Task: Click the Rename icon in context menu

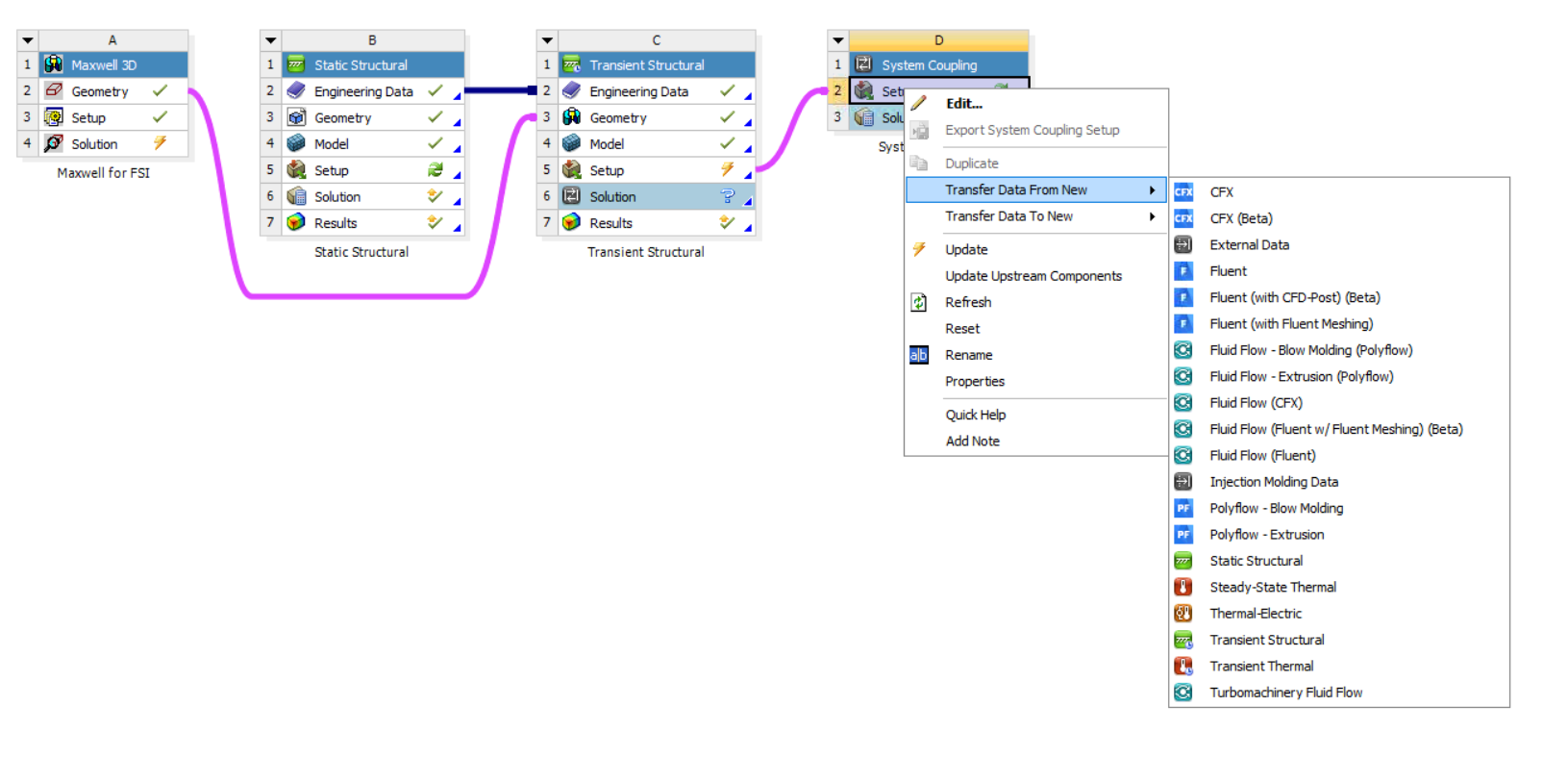Action: tap(919, 355)
